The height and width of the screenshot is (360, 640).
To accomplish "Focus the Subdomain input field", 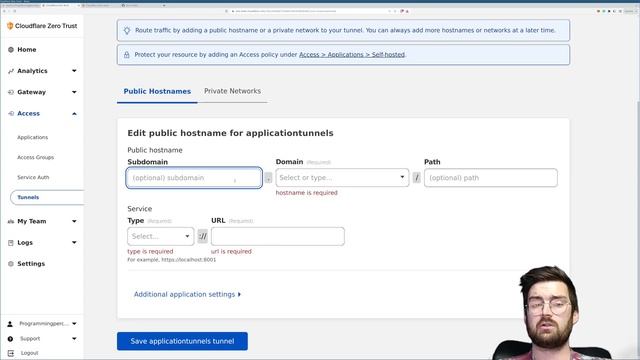I will coord(194,178).
